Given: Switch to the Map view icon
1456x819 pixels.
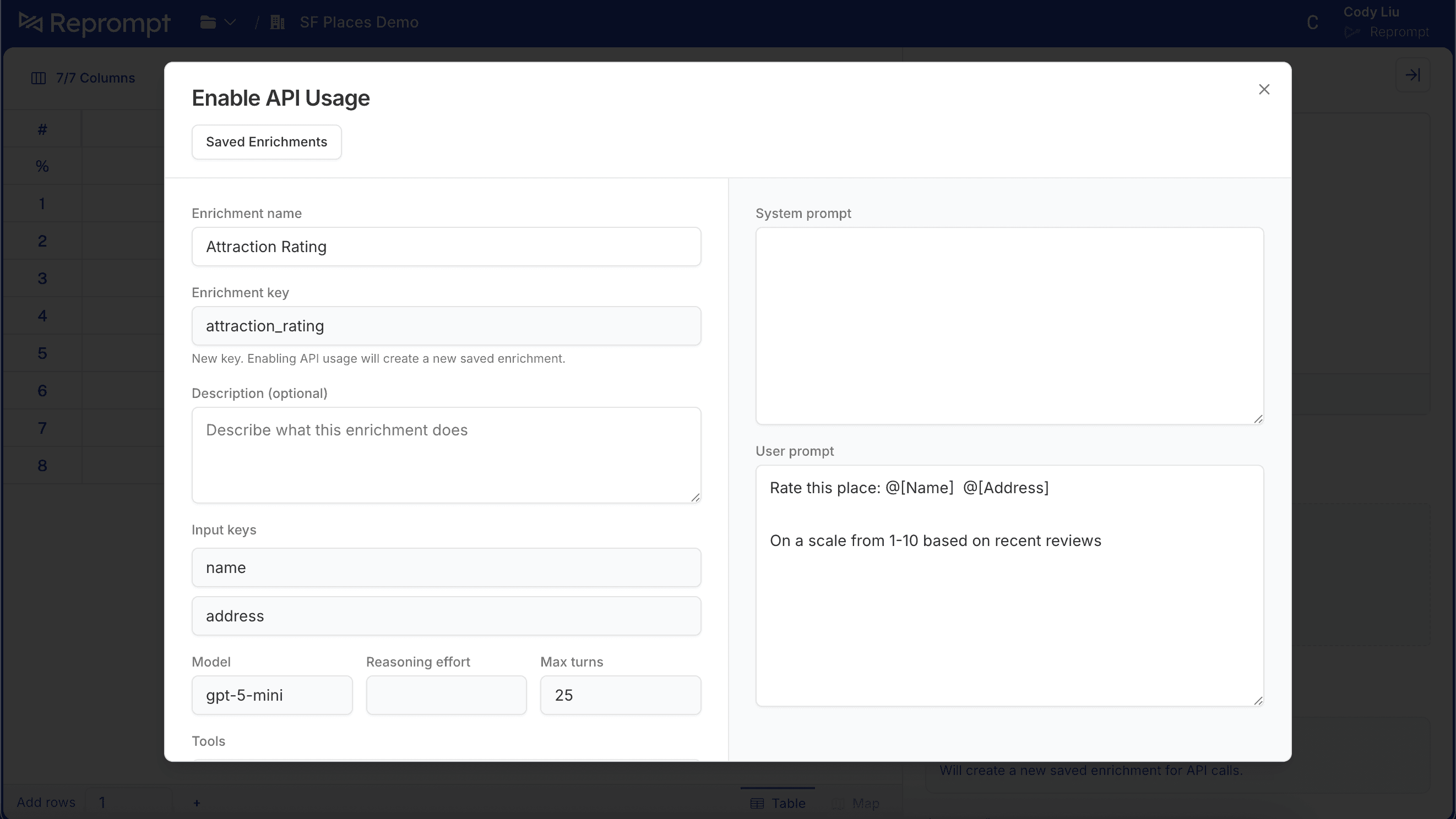Looking at the screenshot, I should pos(838,802).
